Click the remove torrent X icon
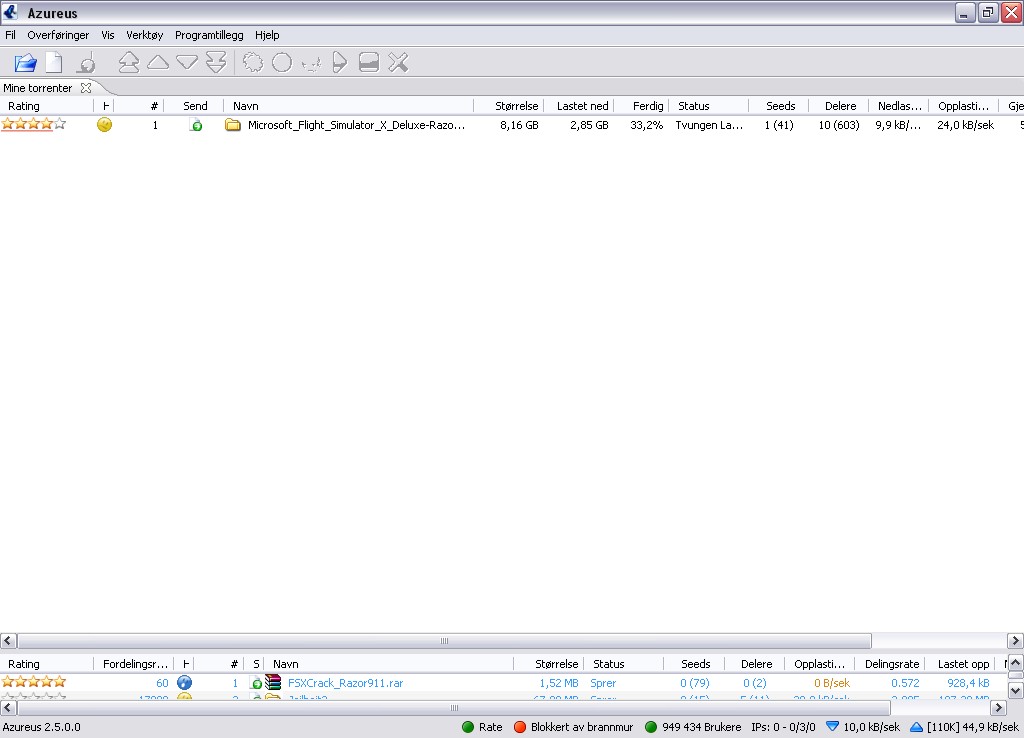This screenshot has width=1024, height=738. [x=398, y=63]
